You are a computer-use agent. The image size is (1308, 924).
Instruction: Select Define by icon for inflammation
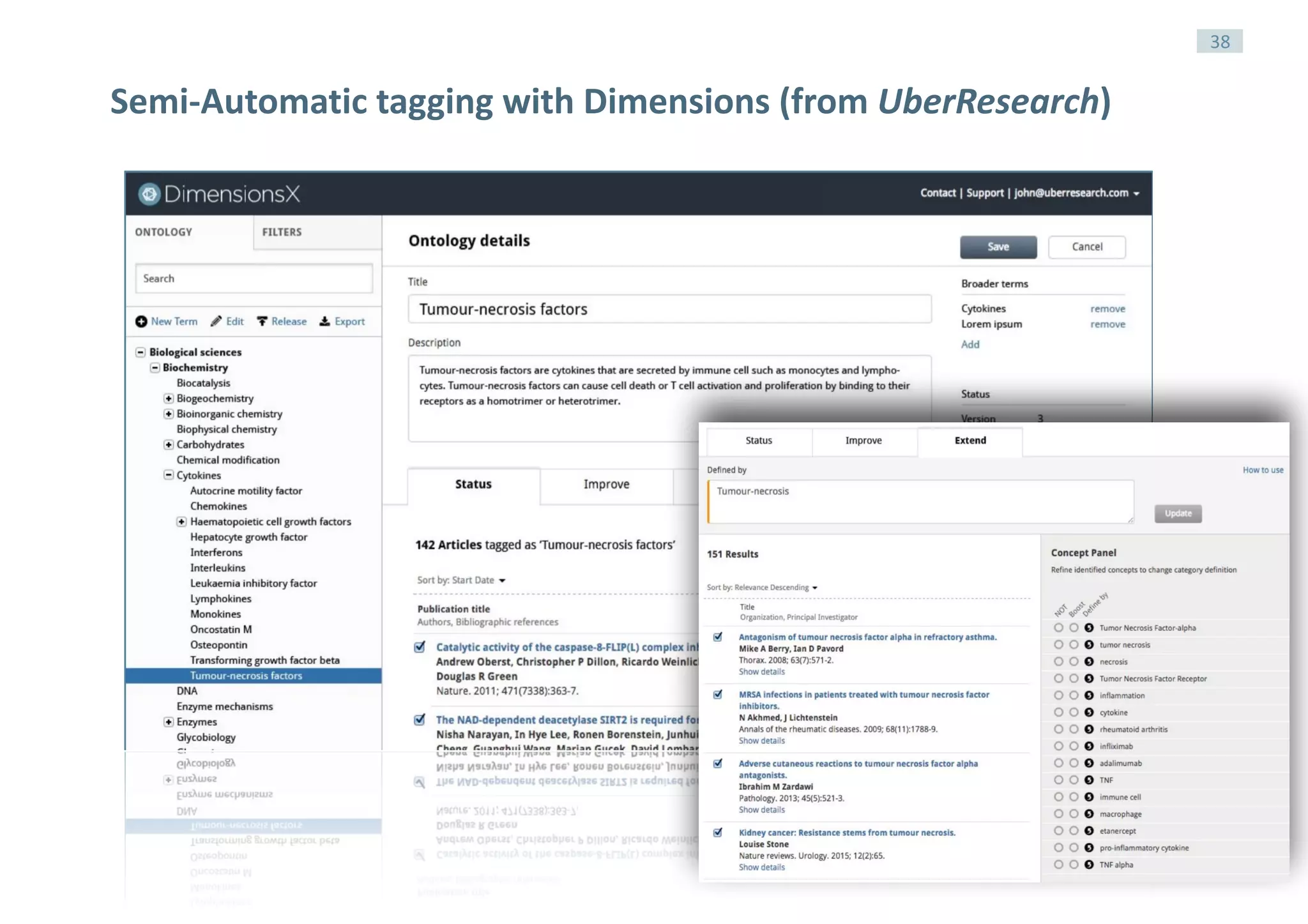(1089, 695)
